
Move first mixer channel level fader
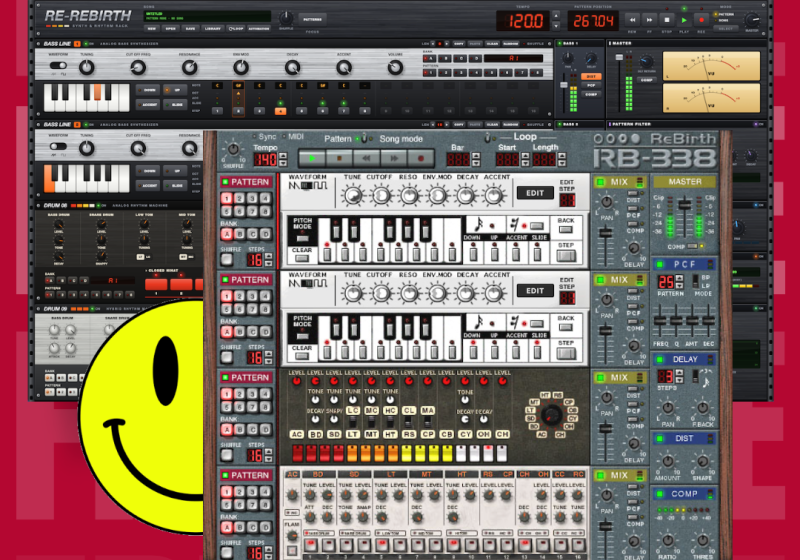606,233
